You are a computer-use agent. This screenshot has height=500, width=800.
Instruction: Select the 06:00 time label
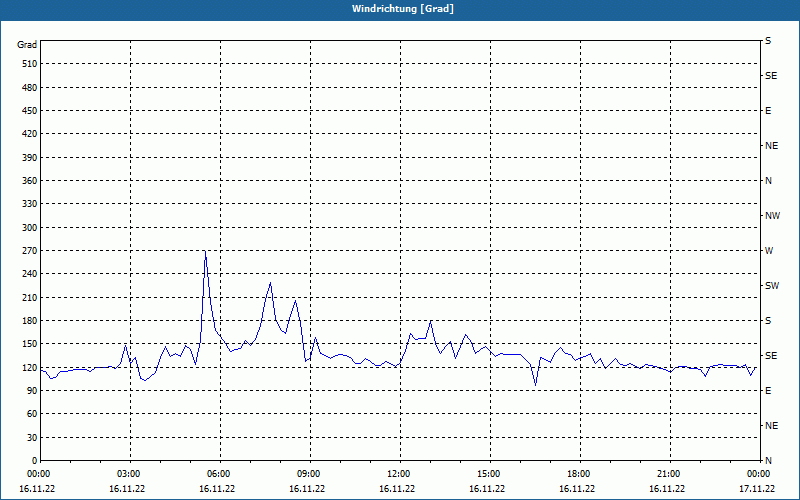(x=217, y=474)
